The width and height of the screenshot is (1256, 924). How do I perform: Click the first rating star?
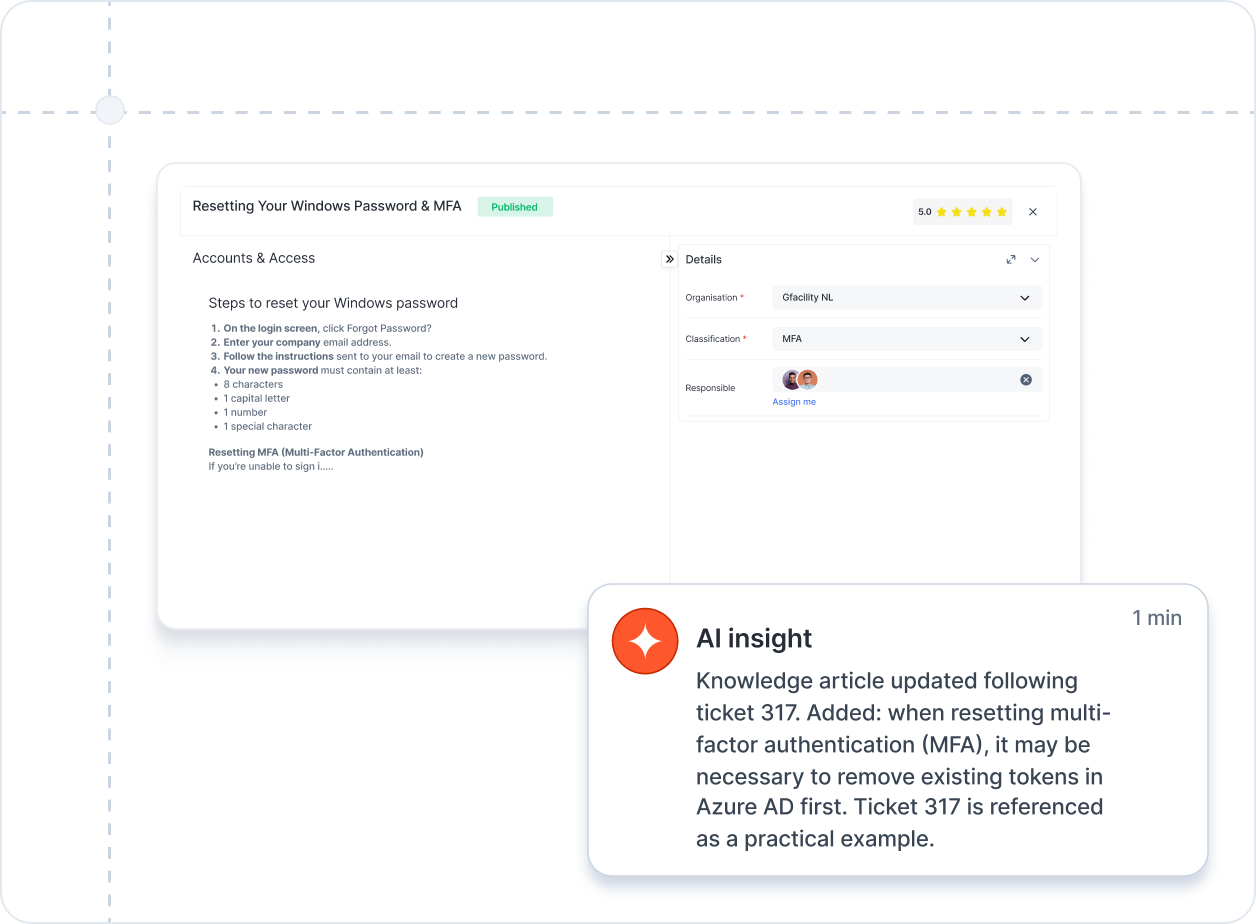[941, 212]
